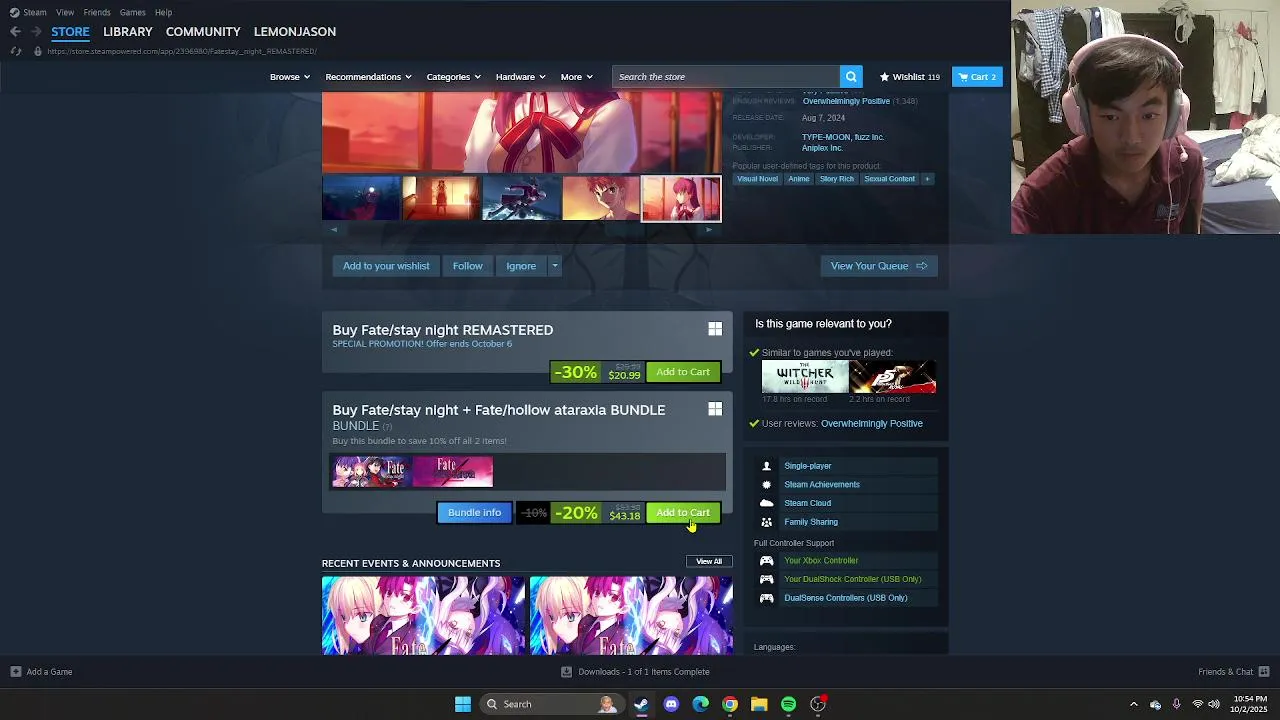This screenshot has width=1280, height=720.
Task: Click the Follow button
Action: point(467,266)
